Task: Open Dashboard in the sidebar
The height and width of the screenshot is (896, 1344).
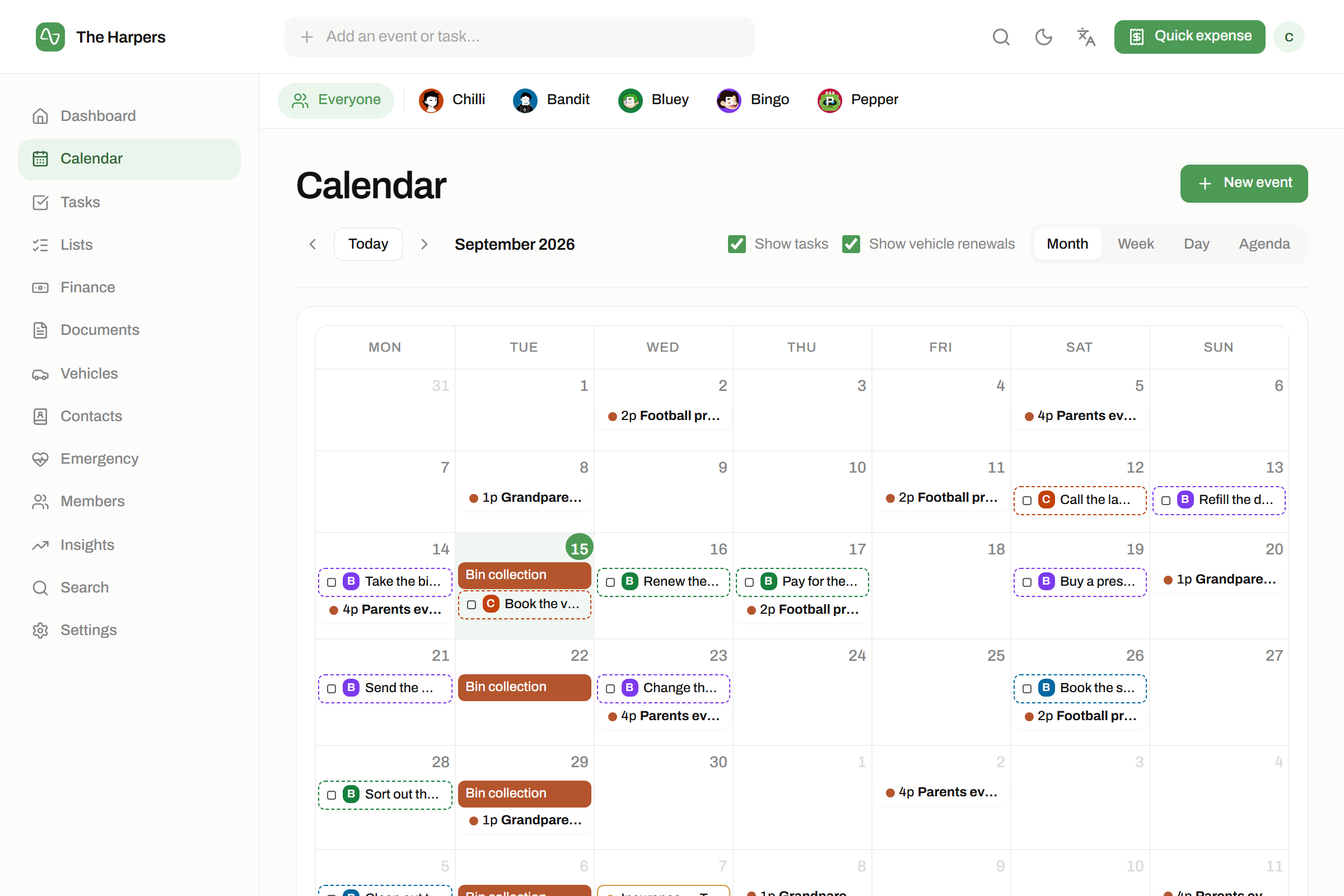Action: point(129,116)
